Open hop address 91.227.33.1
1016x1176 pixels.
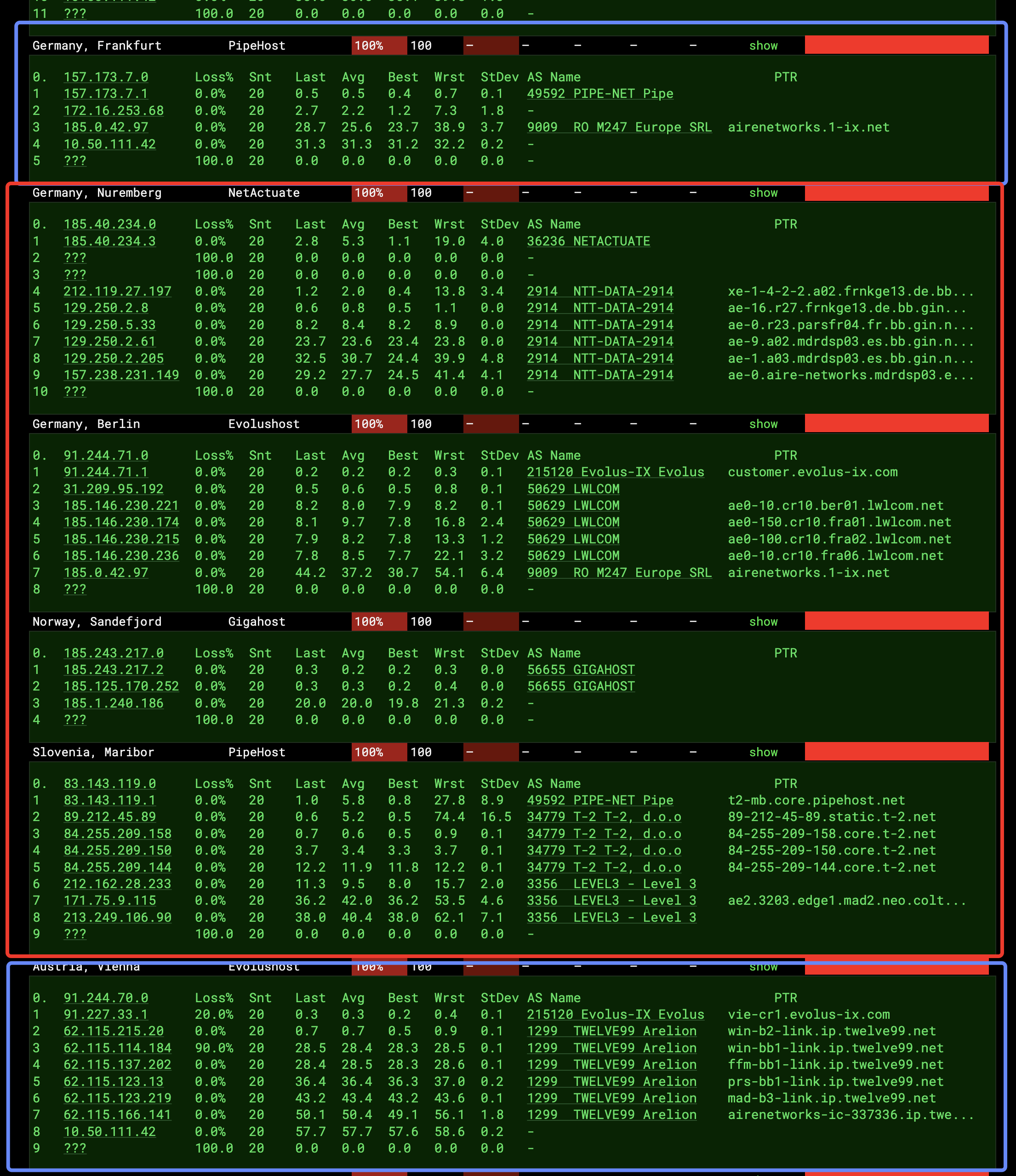pos(106,1014)
